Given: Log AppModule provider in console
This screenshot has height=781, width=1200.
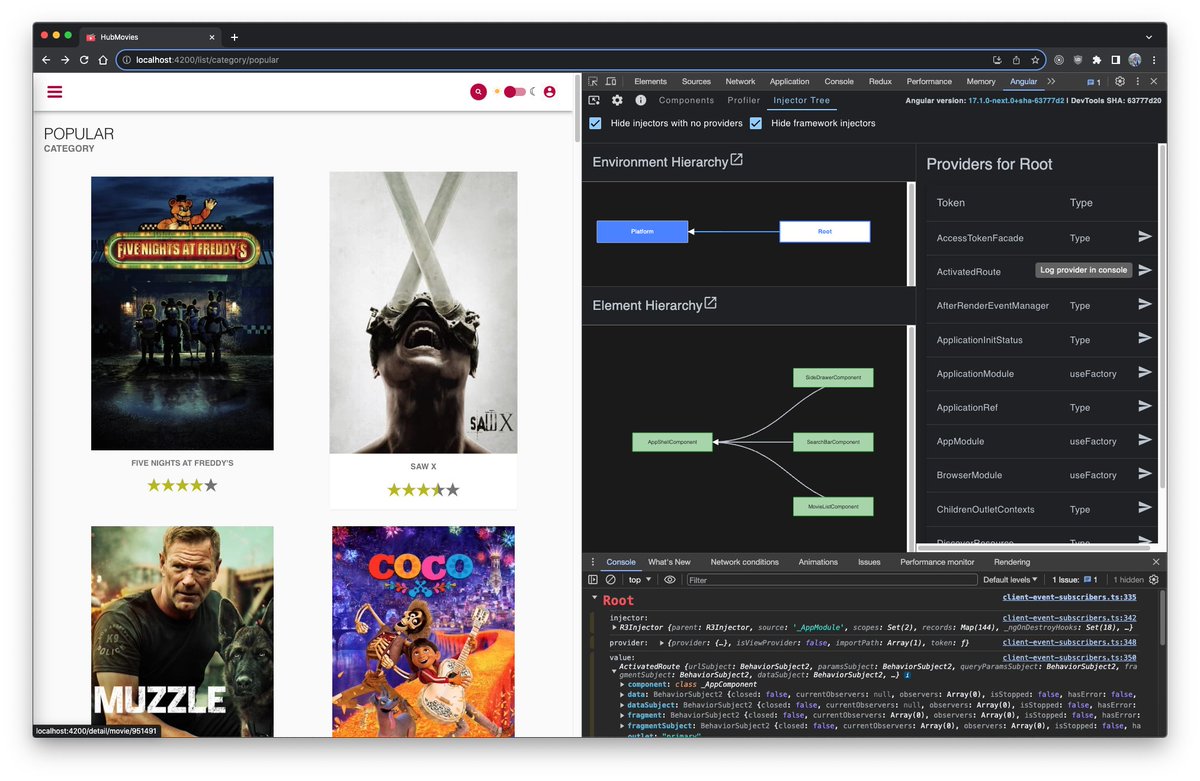Looking at the screenshot, I should (1145, 440).
